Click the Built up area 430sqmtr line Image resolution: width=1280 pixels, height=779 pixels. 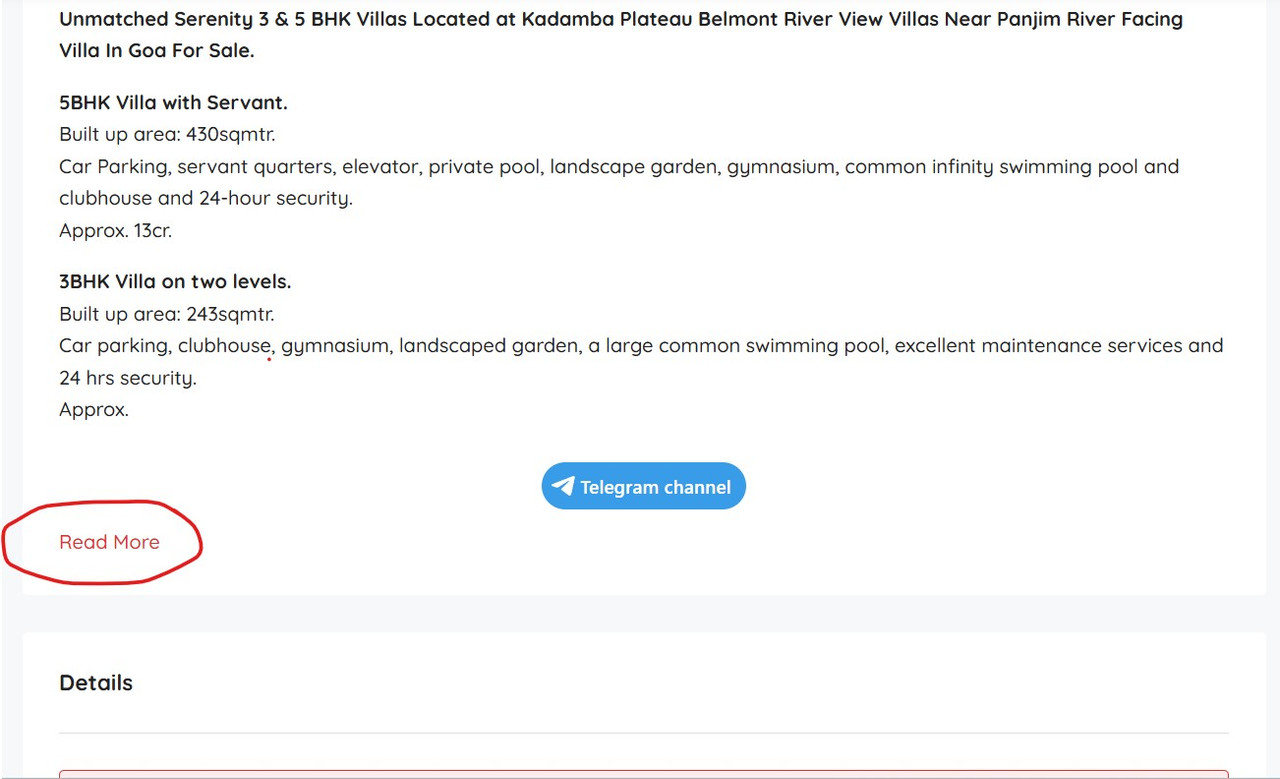click(167, 134)
